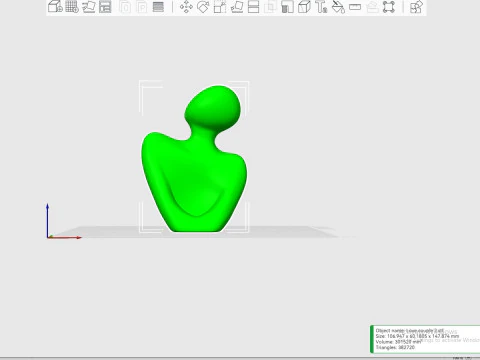Select the Move tool with four arrows
Image resolution: width=480 pixels, height=360 pixels.
point(186,7)
